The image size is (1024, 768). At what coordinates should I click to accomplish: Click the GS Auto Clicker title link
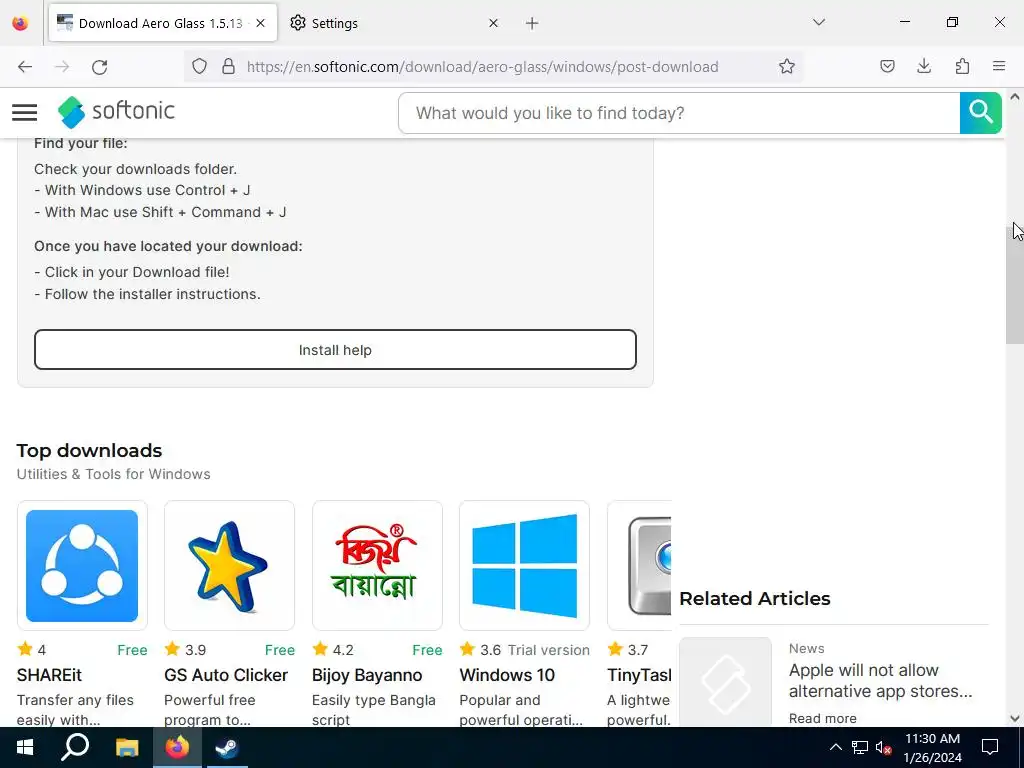point(226,675)
